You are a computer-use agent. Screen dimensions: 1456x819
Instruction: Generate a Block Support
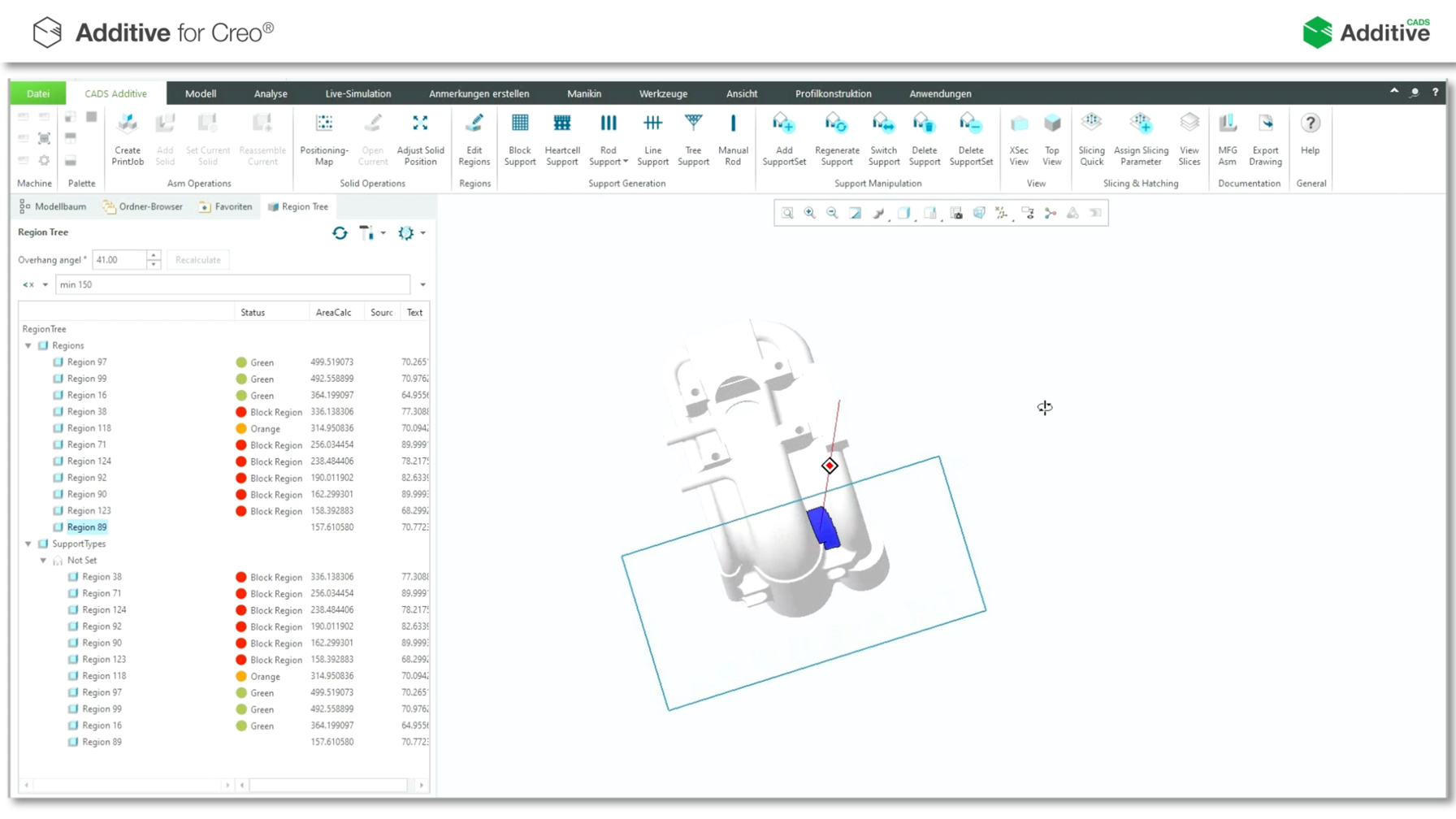pyautogui.click(x=520, y=140)
